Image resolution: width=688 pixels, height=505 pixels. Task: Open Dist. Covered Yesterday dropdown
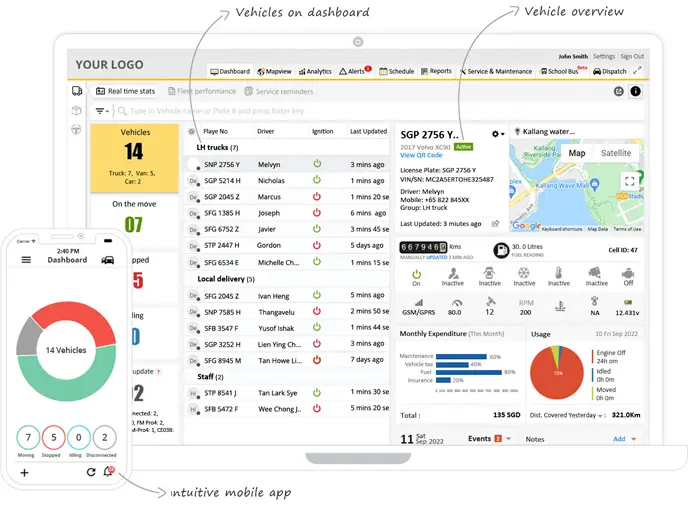coord(600,415)
